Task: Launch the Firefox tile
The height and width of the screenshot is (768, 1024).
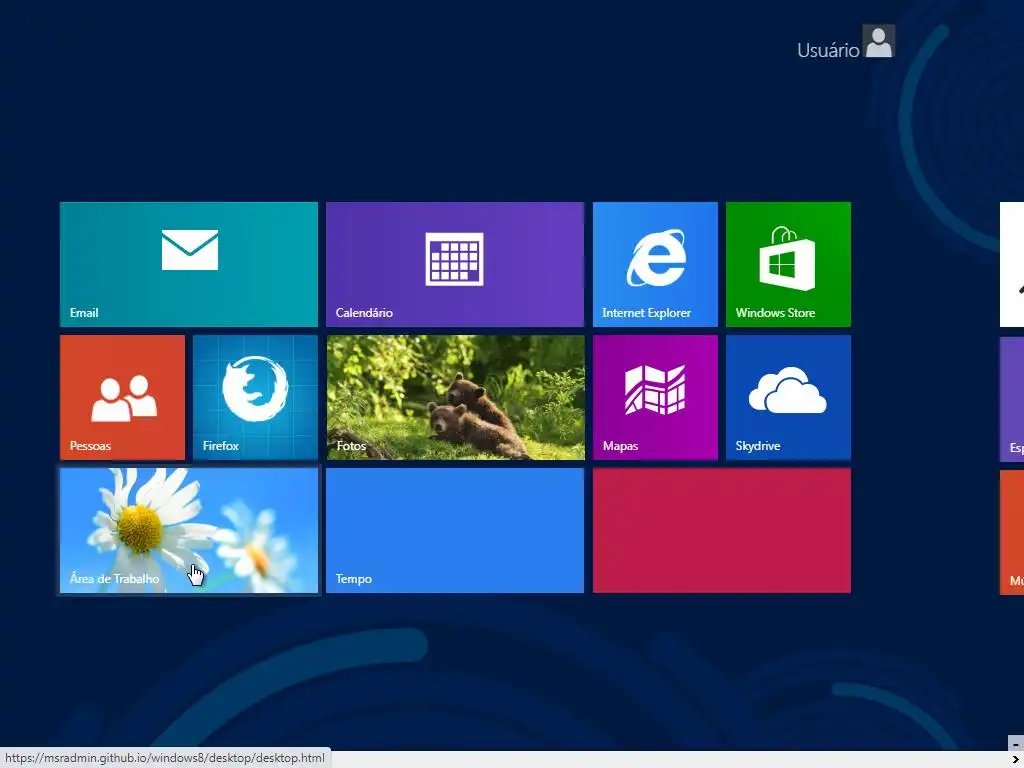Action: coord(255,398)
